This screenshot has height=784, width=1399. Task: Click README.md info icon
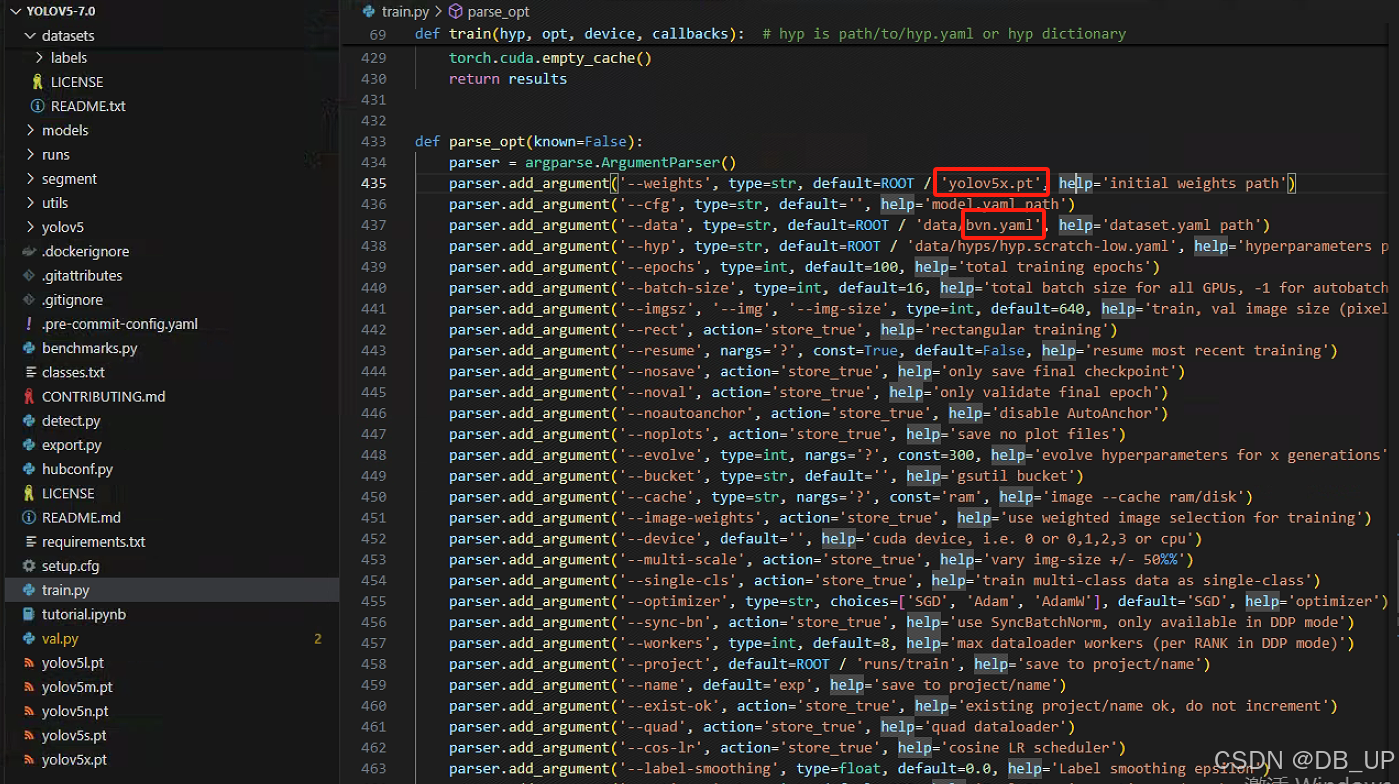(x=29, y=517)
